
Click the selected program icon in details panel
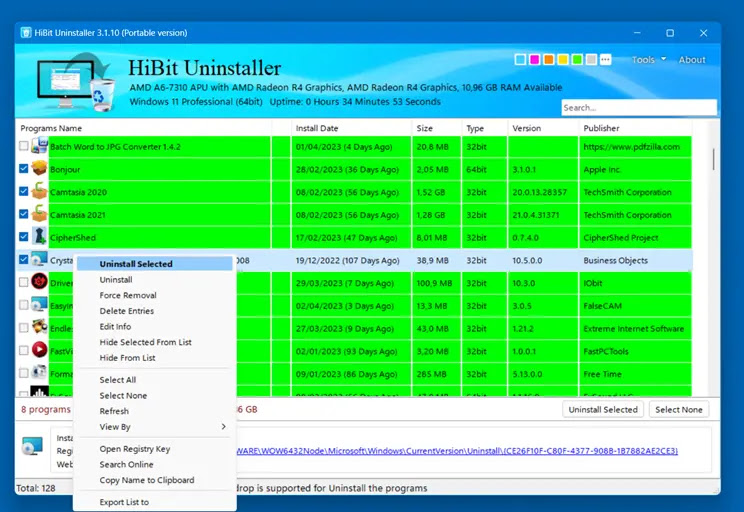click(33, 447)
